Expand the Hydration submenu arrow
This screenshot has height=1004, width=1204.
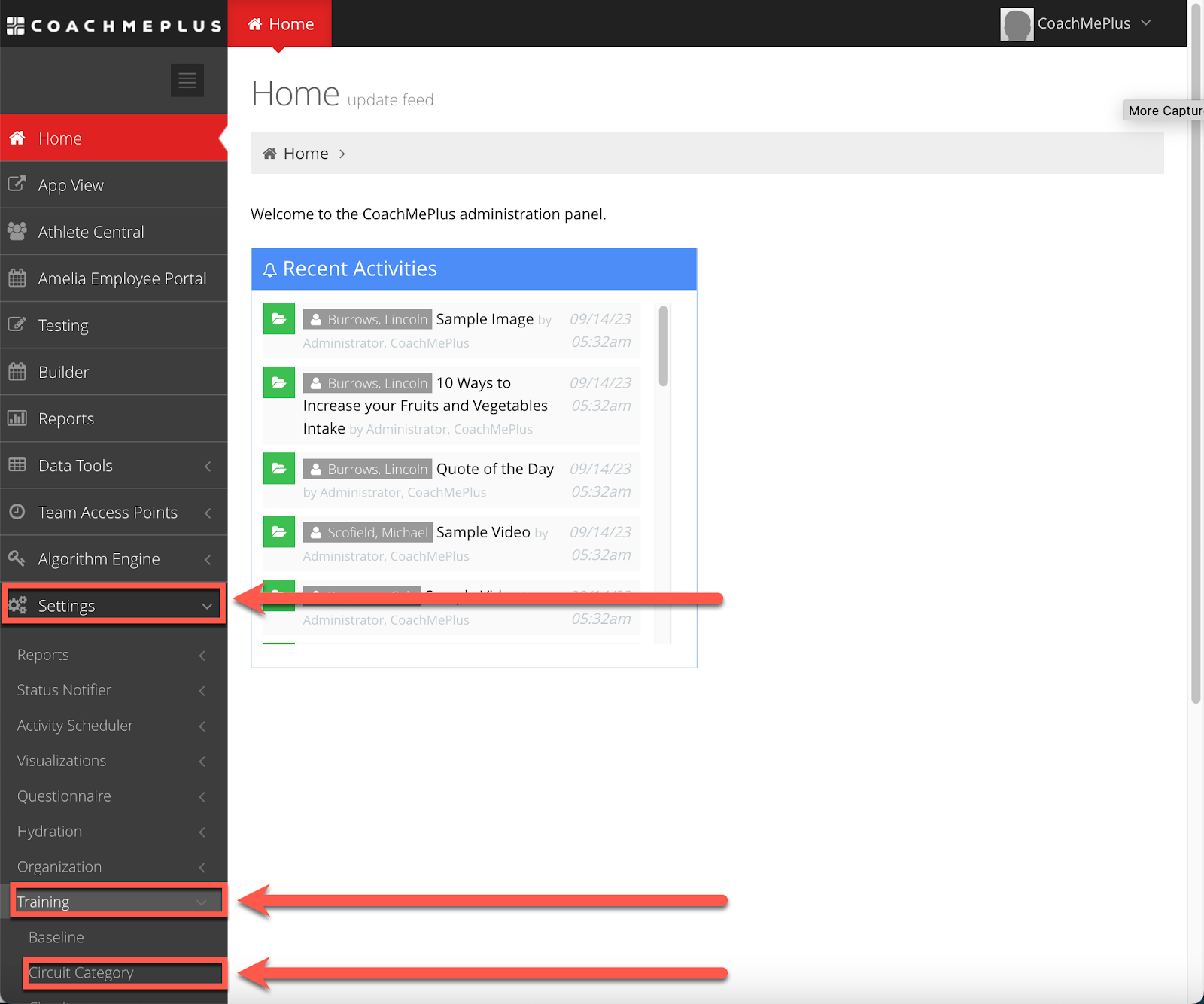pyautogui.click(x=202, y=832)
